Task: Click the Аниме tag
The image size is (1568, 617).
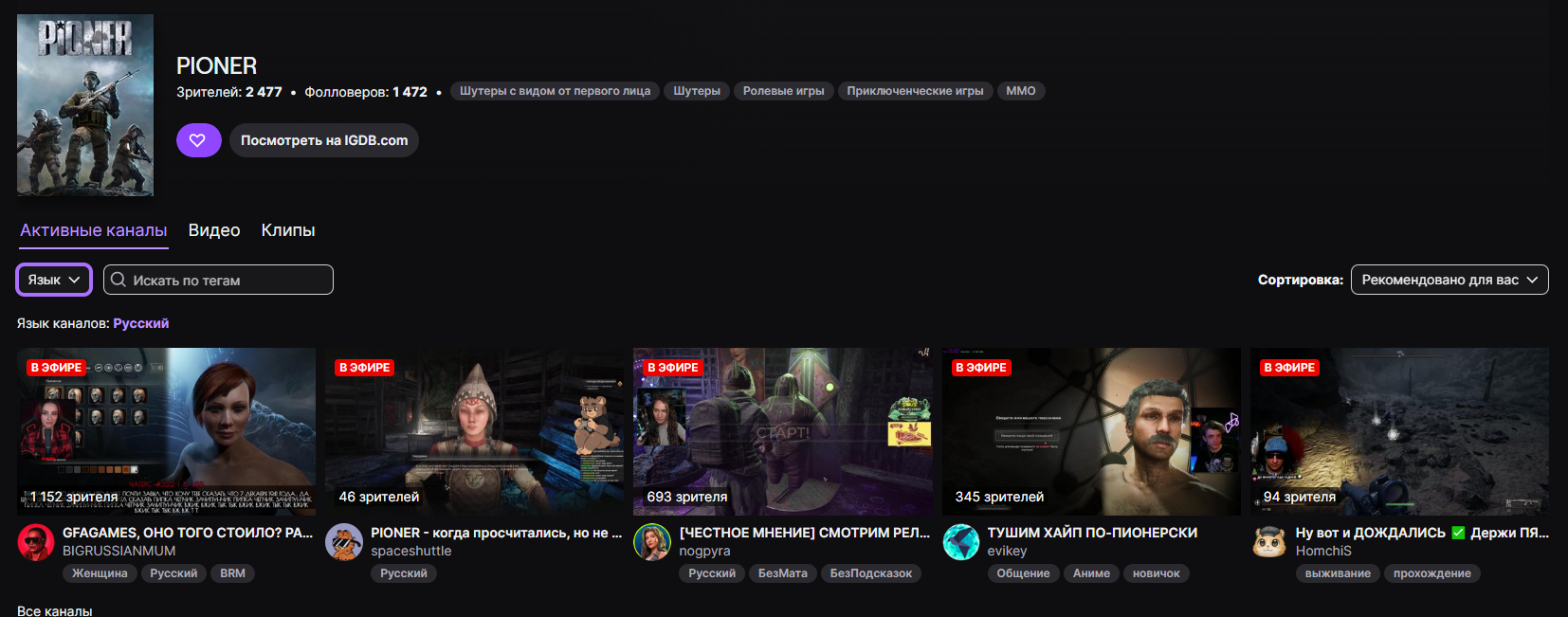Action: [x=1091, y=573]
